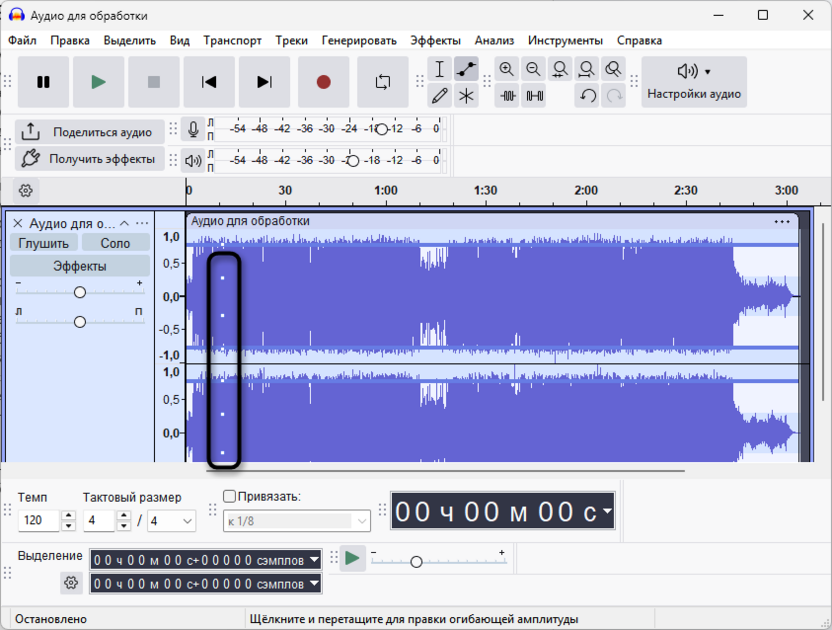This screenshot has height=630, width=832.
Task: Click Silence audio selection icon
Action: click(534, 96)
